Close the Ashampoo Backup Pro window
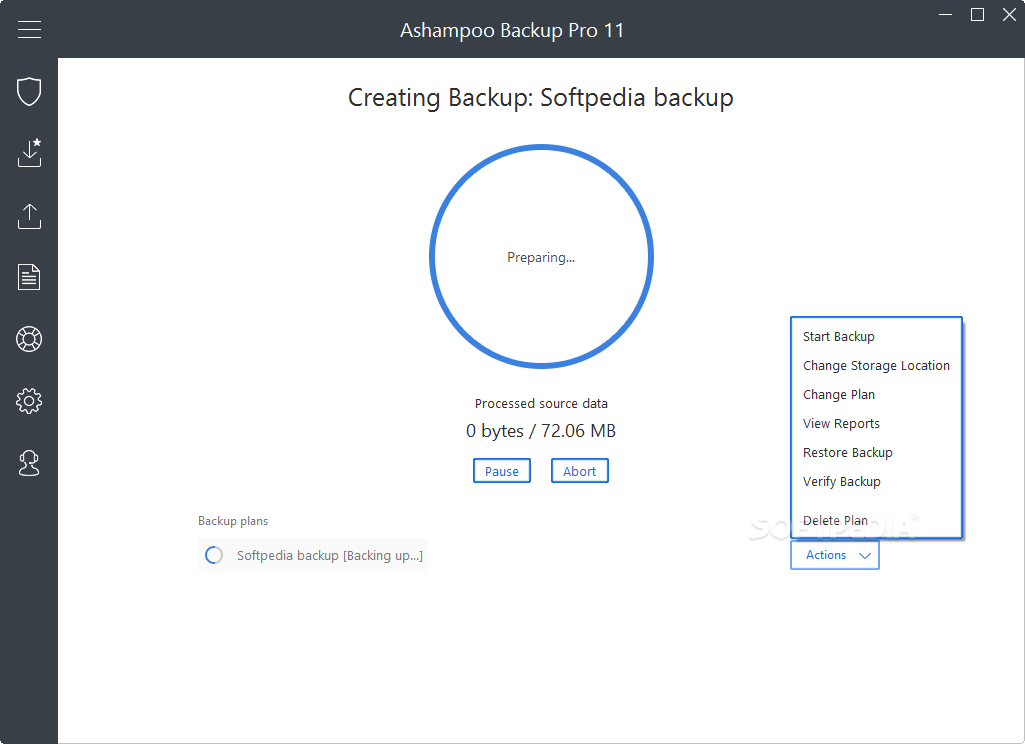1025x744 pixels. click(1009, 14)
